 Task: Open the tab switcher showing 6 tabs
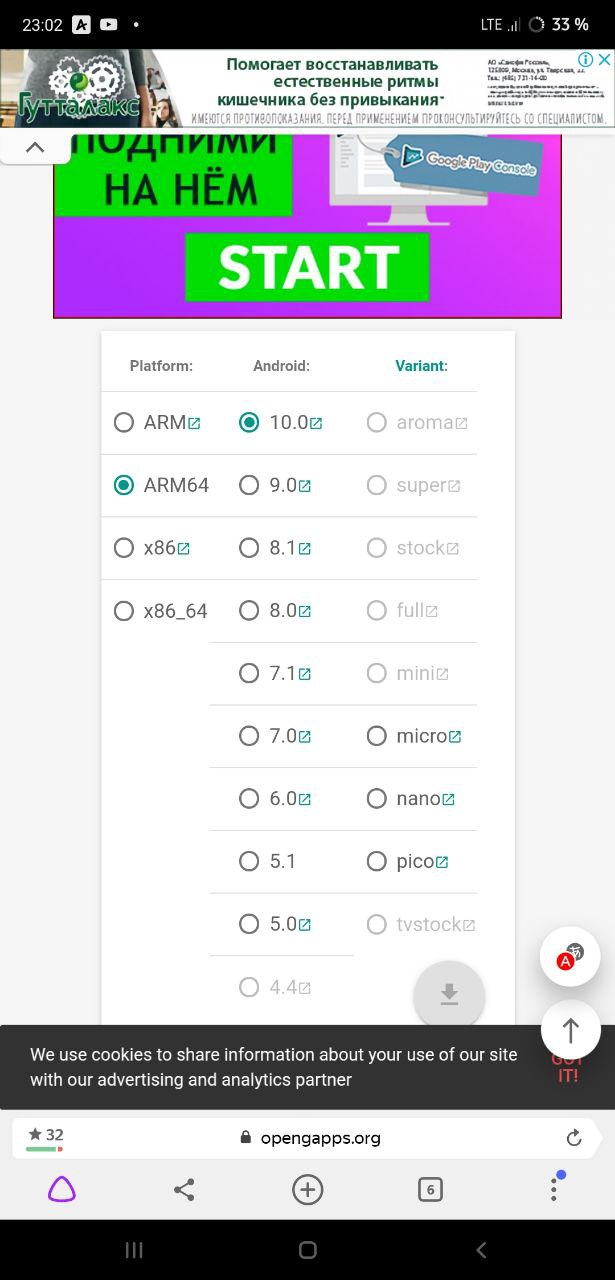click(430, 1189)
